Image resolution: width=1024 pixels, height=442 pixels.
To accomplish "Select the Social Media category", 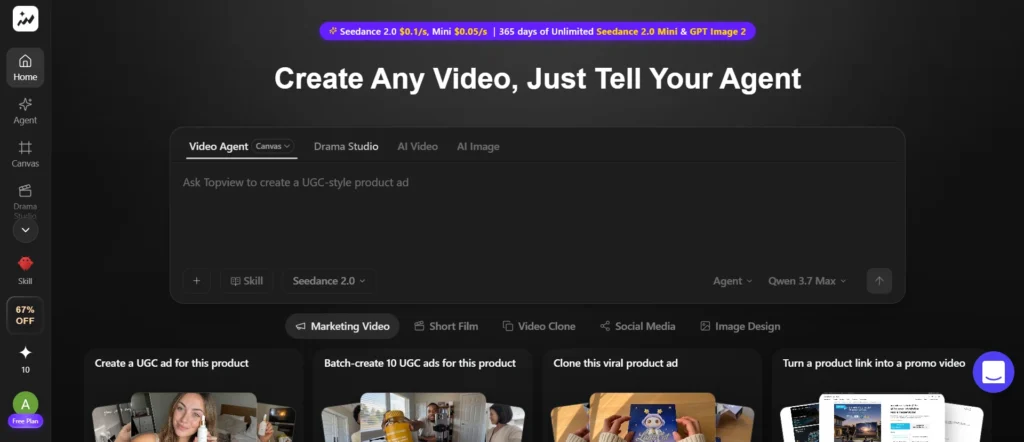I will coord(637,326).
